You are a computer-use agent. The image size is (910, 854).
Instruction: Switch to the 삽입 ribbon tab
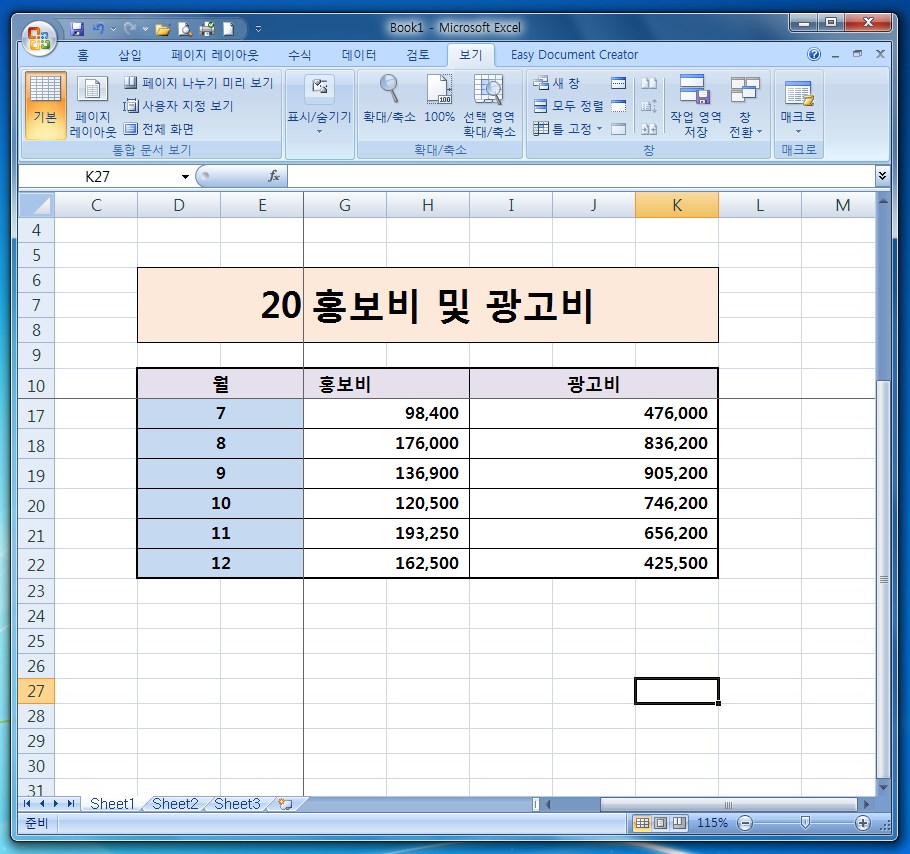coord(129,55)
